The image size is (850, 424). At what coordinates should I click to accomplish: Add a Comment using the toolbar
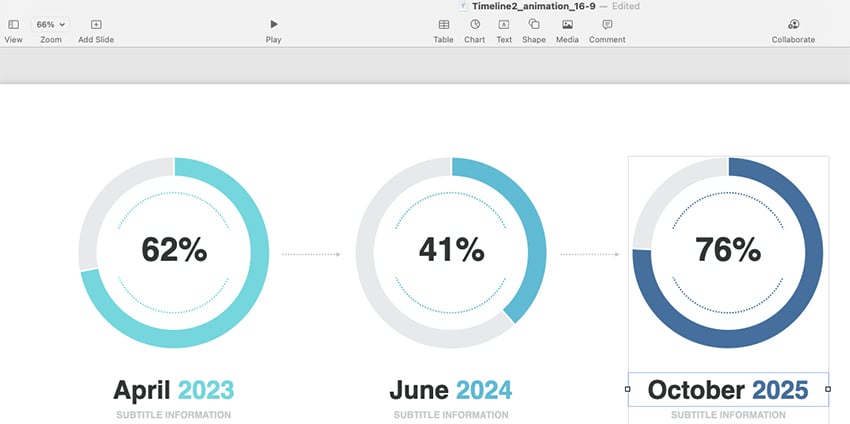tap(607, 24)
